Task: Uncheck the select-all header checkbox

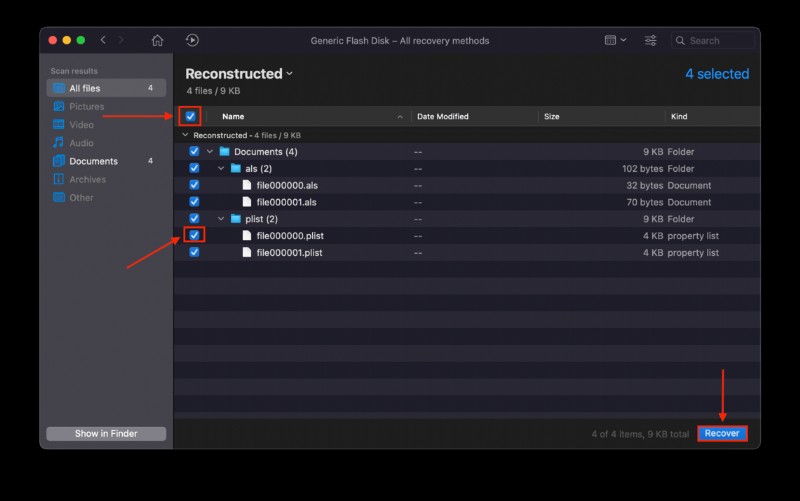Action: (190, 117)
